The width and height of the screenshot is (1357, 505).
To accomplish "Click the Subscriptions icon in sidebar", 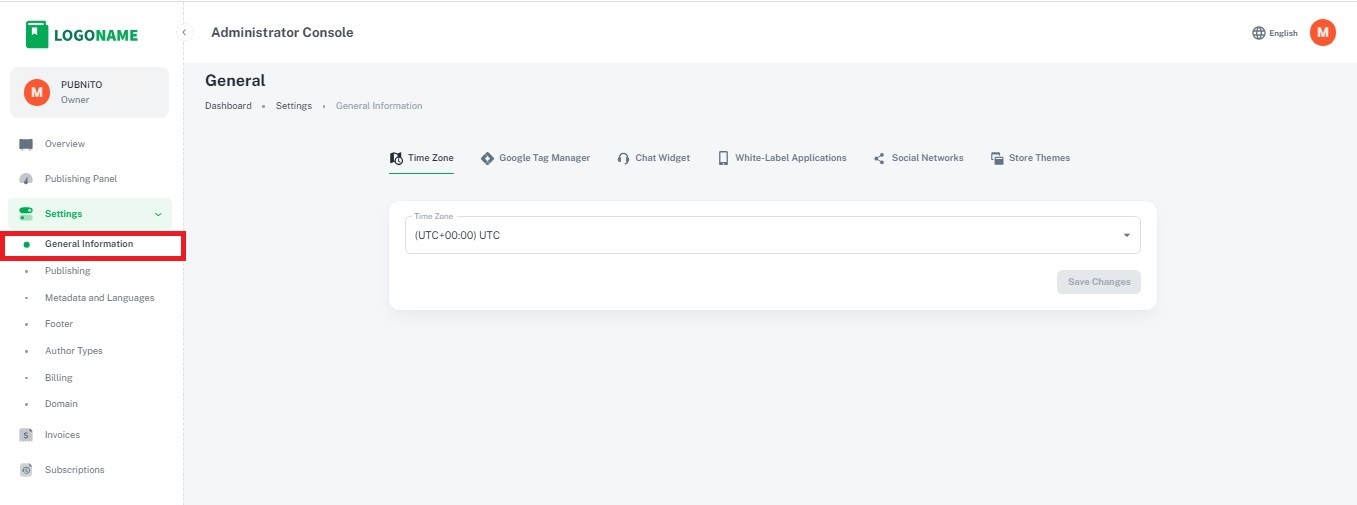I will point(26,470).
